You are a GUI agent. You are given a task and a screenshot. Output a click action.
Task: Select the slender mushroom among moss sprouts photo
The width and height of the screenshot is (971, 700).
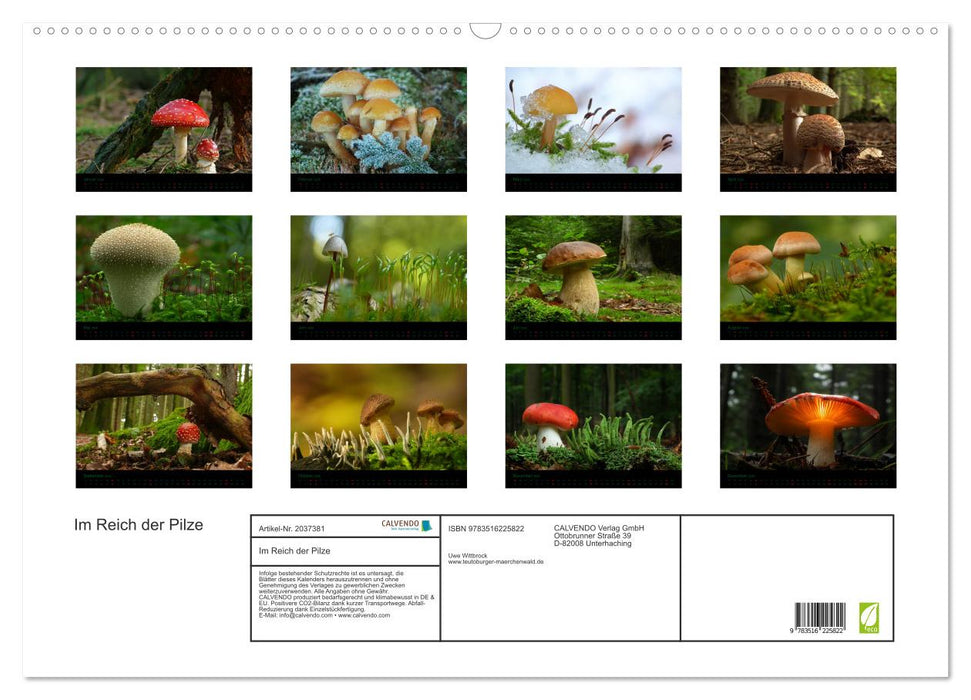click(378, 269)
